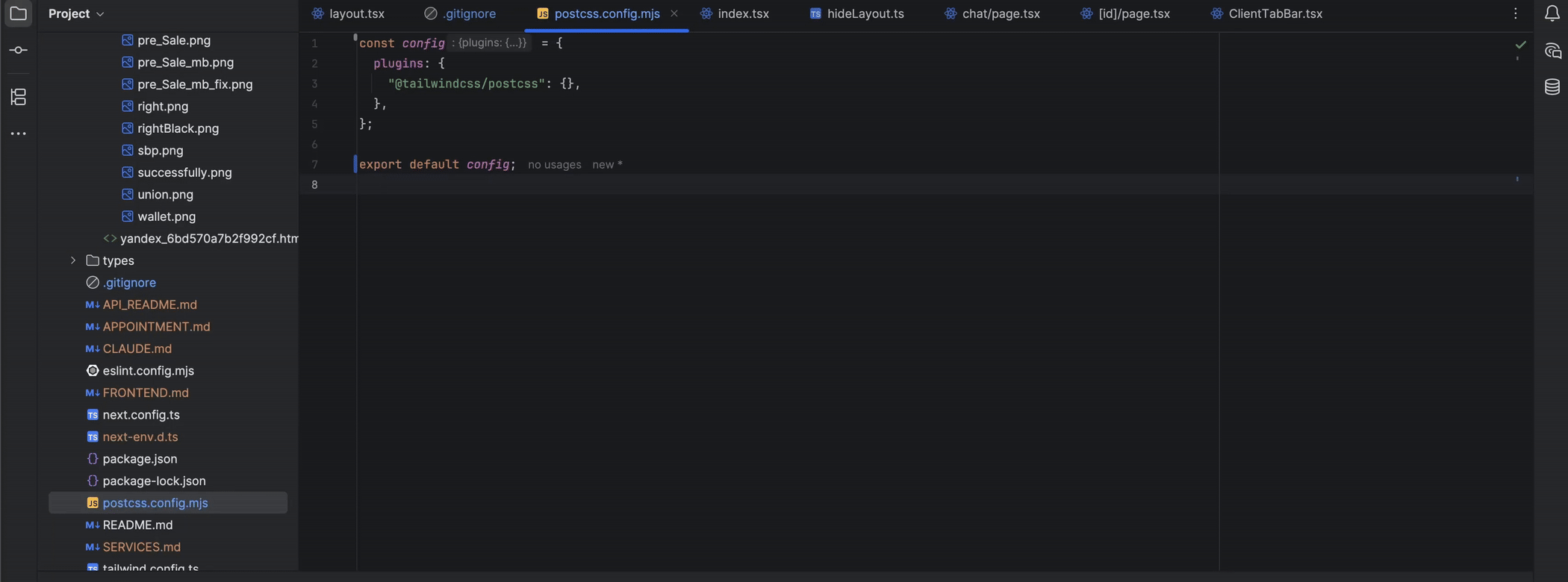This screenshot has height=582, width=1568.
Task: Select right.png file
Action: (x=163, y=107)
